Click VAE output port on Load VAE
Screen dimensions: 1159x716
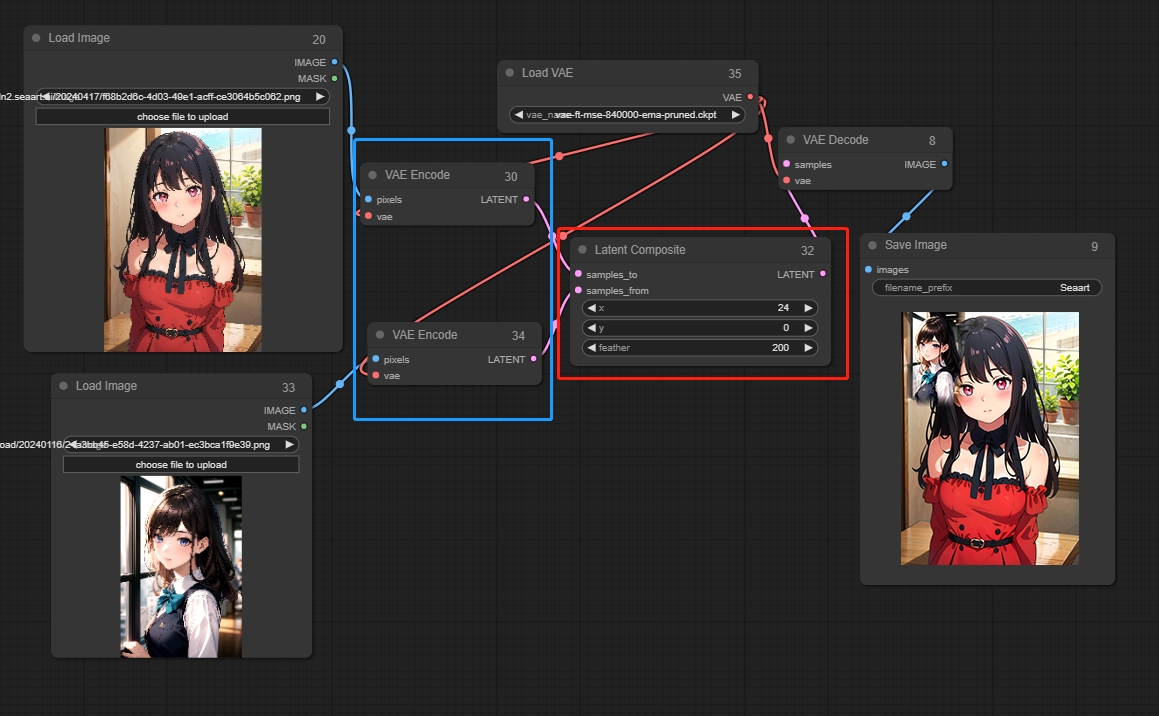click(750, 98)
